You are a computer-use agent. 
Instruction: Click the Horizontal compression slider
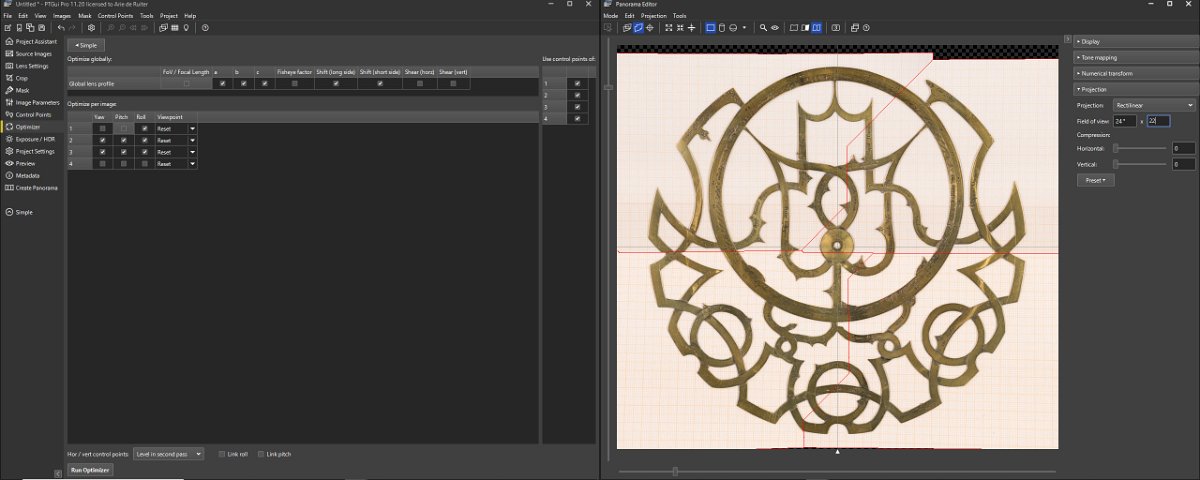[x=1140, y=148]
